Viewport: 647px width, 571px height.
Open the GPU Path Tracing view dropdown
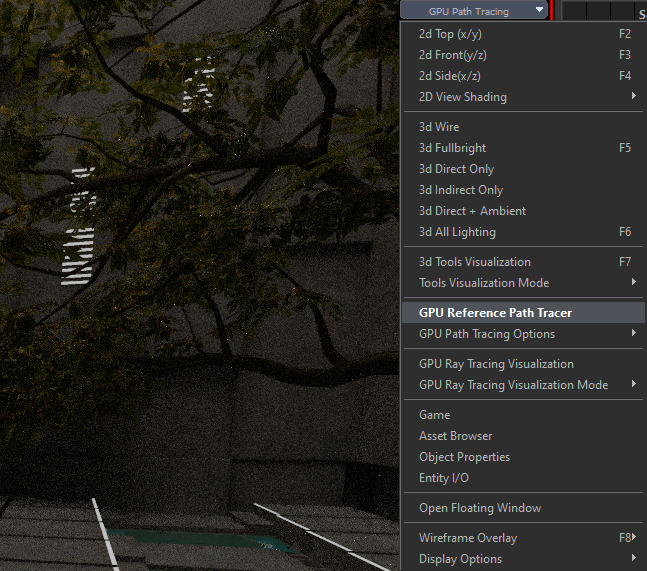pos(474,11)
